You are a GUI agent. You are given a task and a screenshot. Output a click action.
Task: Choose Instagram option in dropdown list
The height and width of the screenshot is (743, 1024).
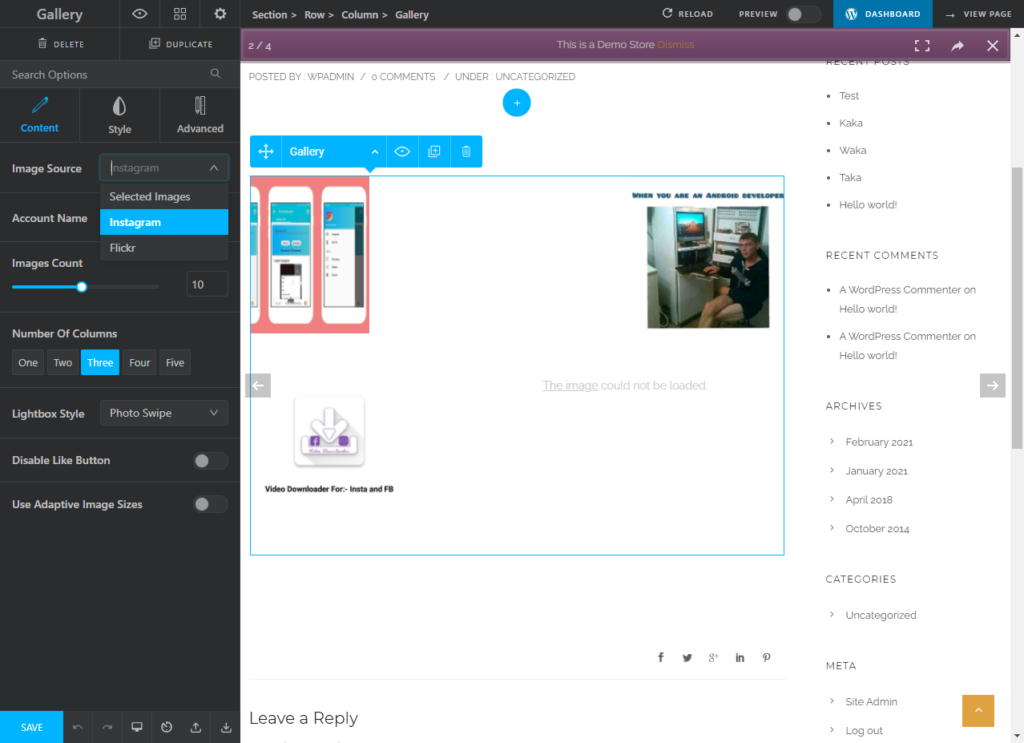tap(164, 222)
